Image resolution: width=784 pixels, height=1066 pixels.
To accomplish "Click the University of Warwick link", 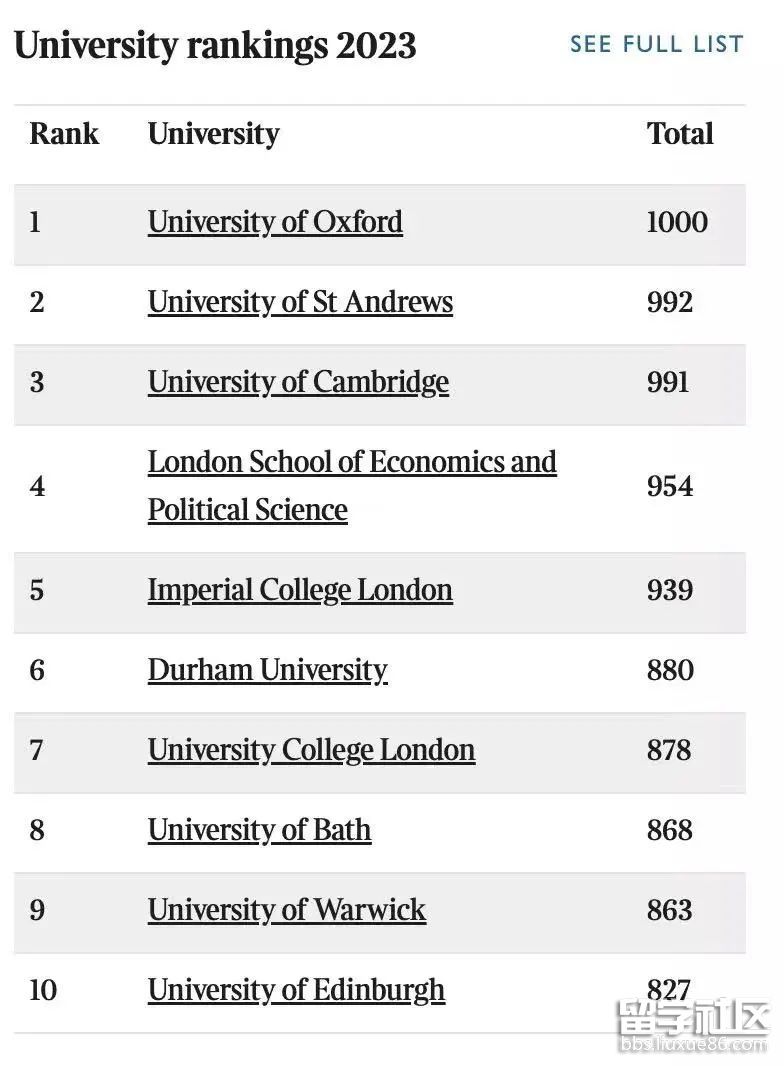I will tap(286, 910).
